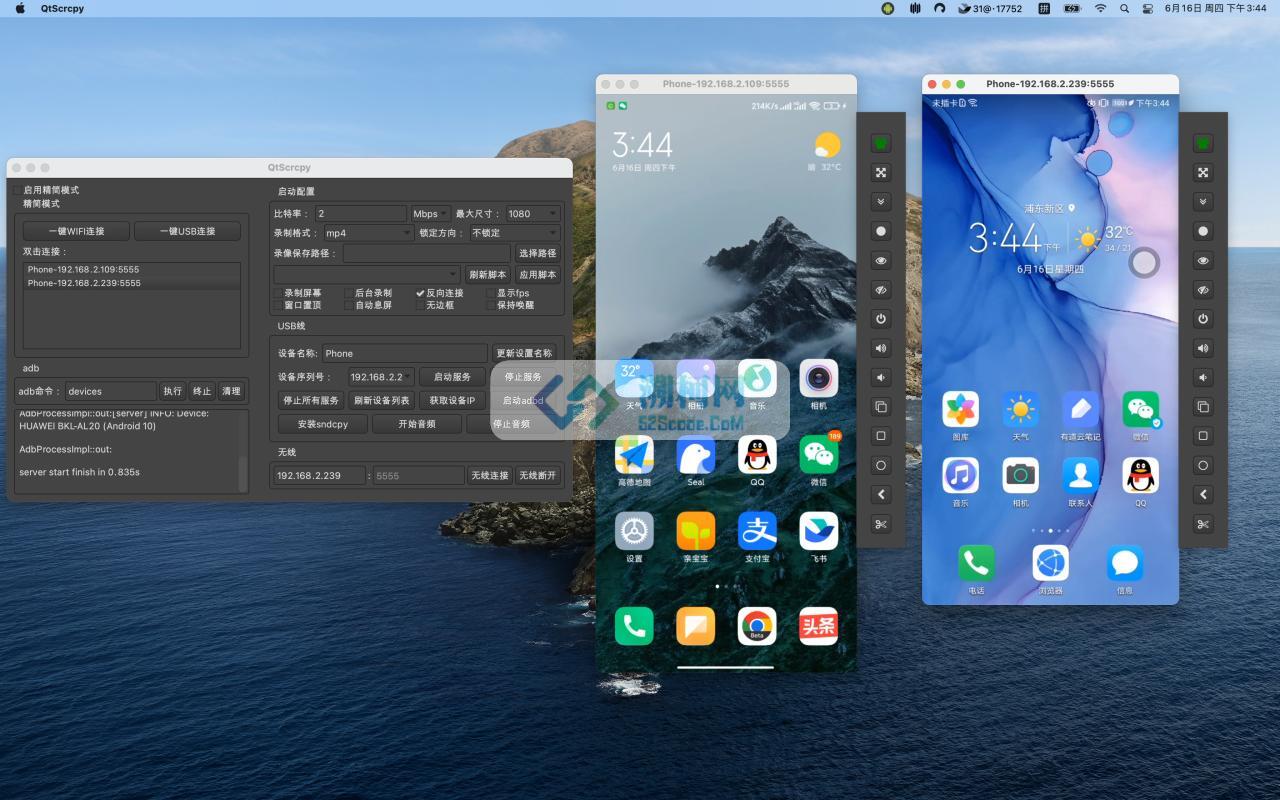
Task: Click the wireless IP field 192.168.2.239
Action: coord(320,475)
